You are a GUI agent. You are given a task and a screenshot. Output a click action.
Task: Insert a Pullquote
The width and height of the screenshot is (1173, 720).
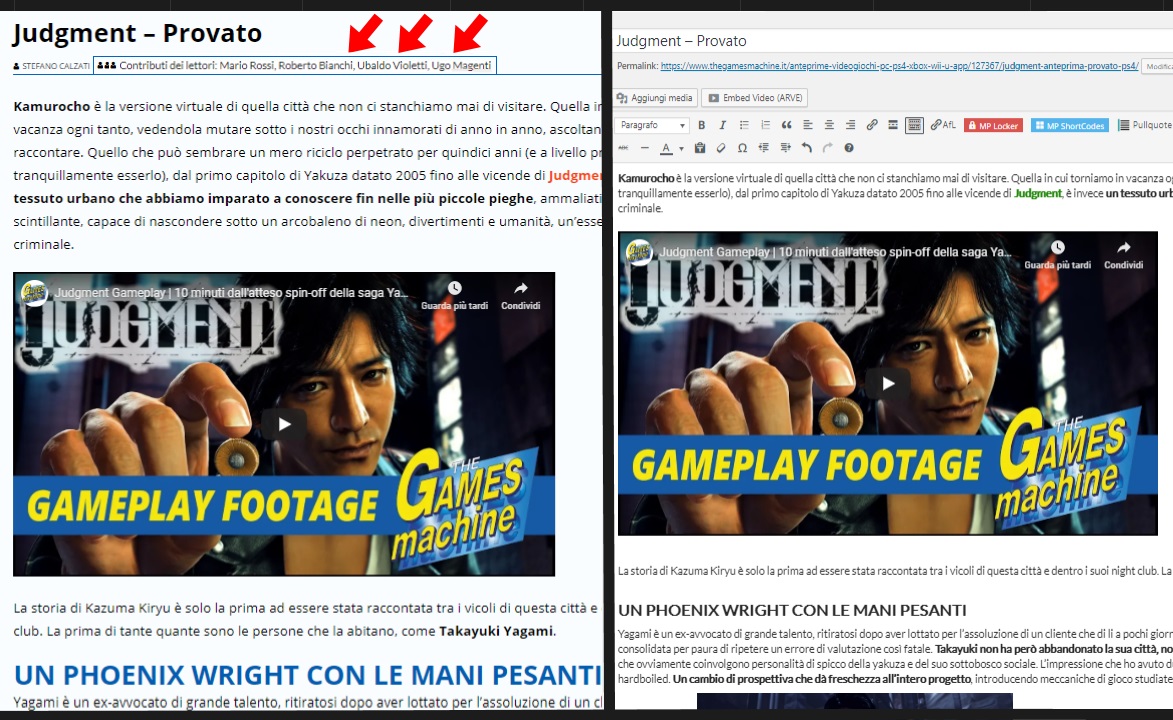tap(1145, 125)
